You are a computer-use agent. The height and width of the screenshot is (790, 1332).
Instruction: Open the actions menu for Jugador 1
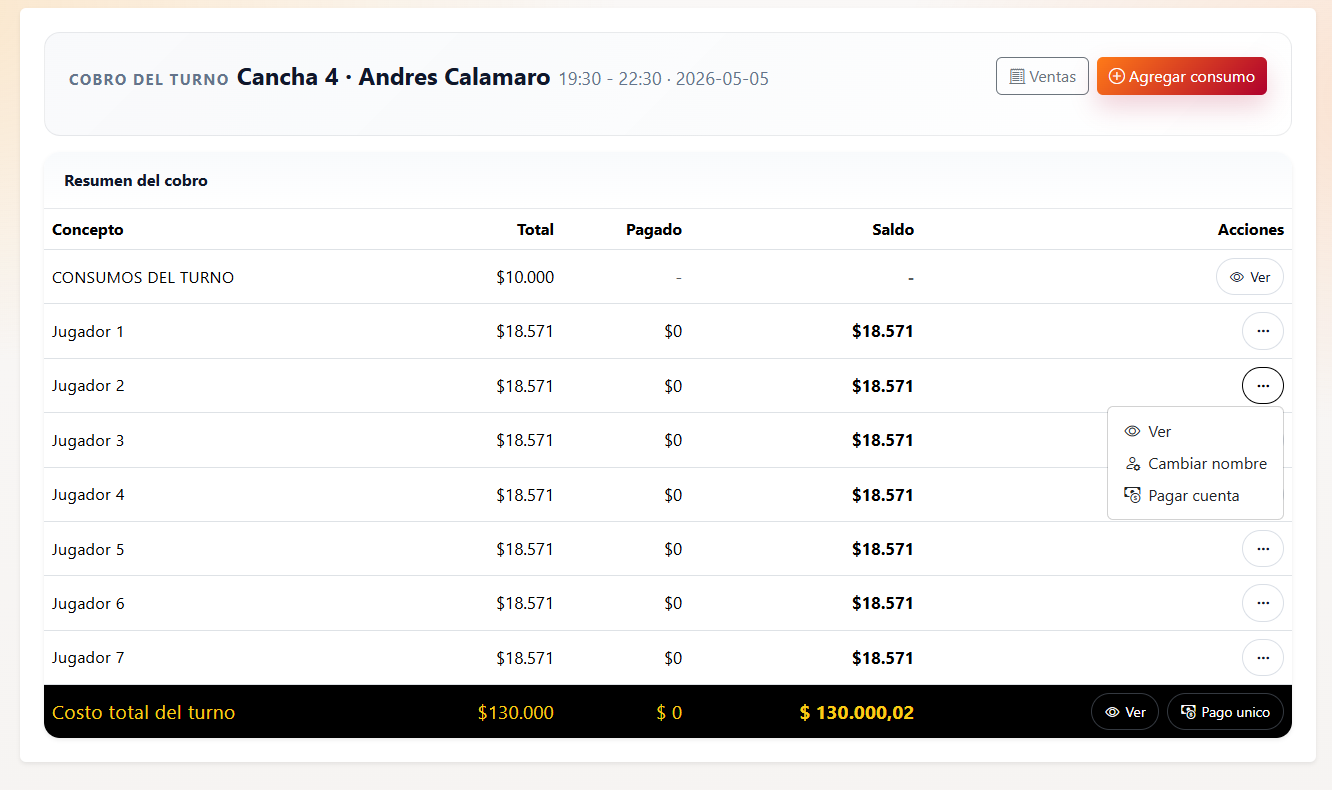pyautogui.click(x=1263, y=331)
